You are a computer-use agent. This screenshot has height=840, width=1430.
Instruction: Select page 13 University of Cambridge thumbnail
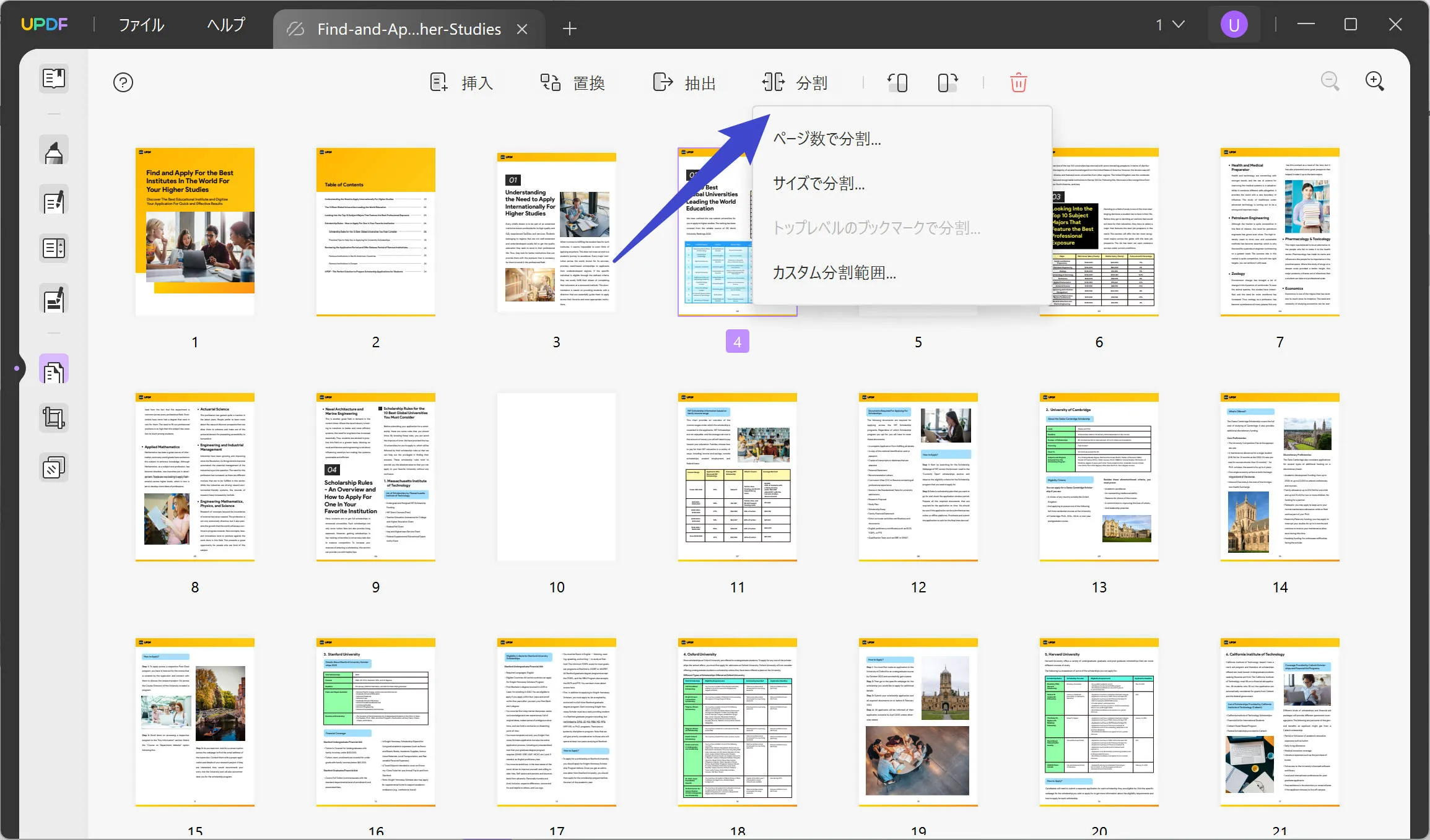pos(1099,477)
